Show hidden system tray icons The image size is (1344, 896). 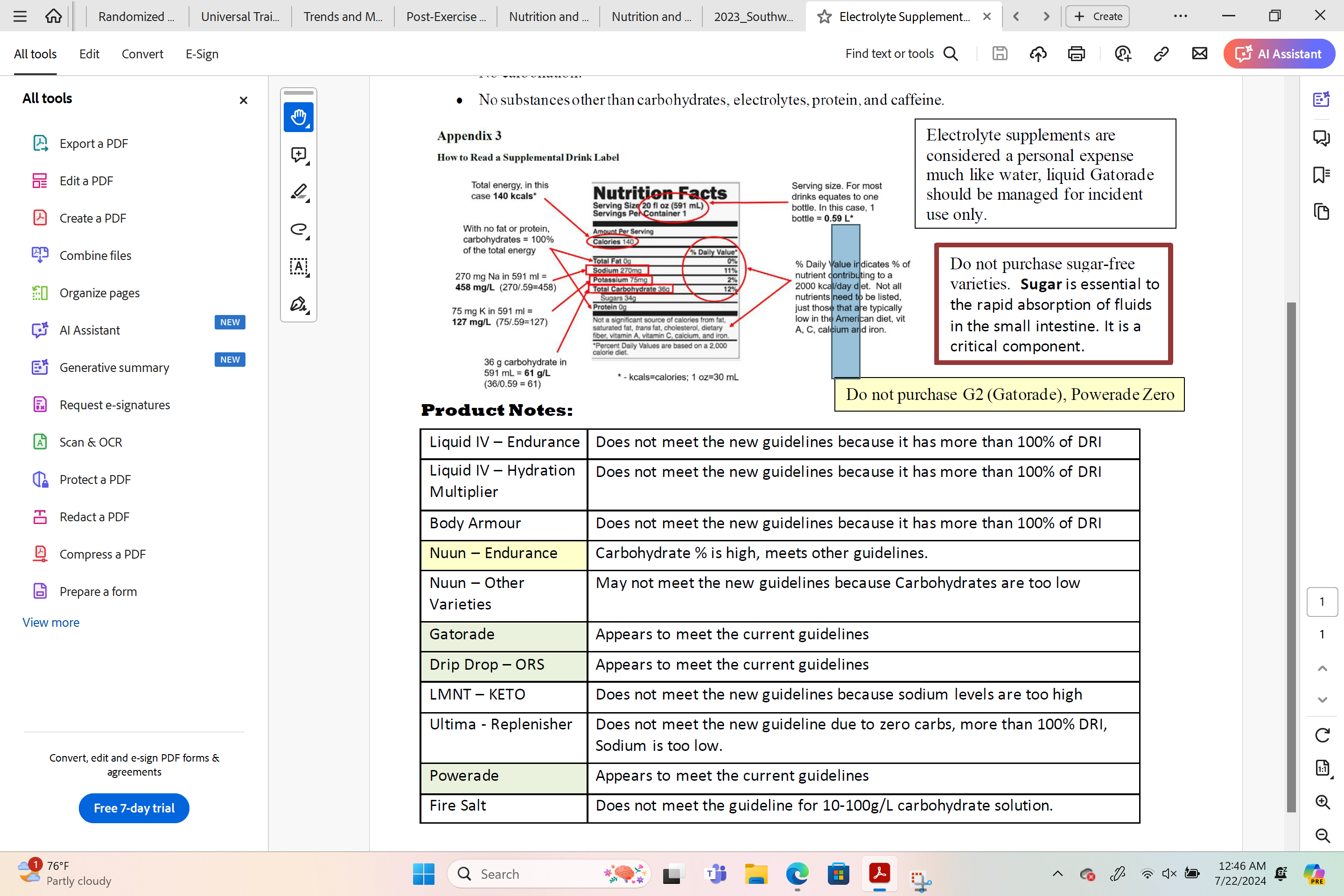[x=1057, y=873]
